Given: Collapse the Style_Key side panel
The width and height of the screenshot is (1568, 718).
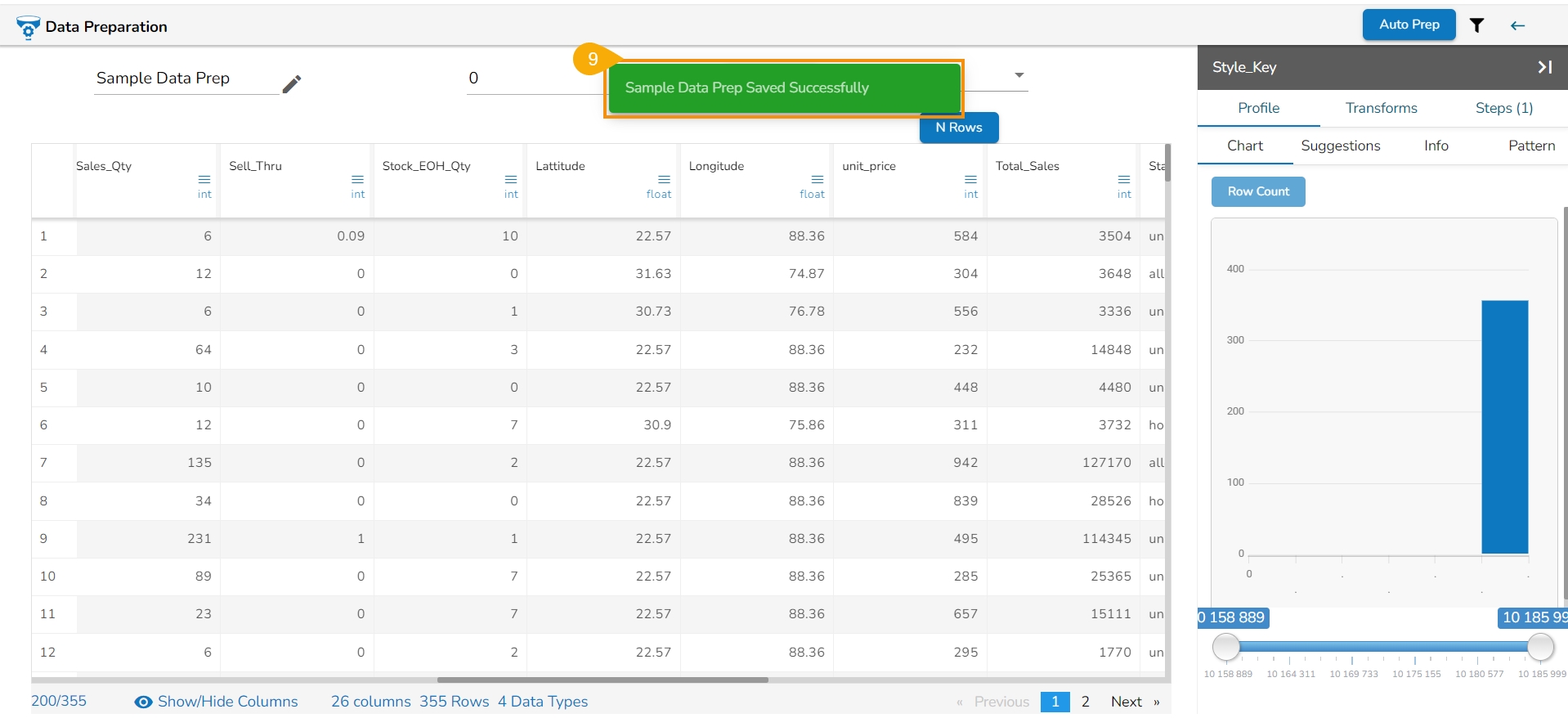Looking at the screenshot, I should point(1544,67).
